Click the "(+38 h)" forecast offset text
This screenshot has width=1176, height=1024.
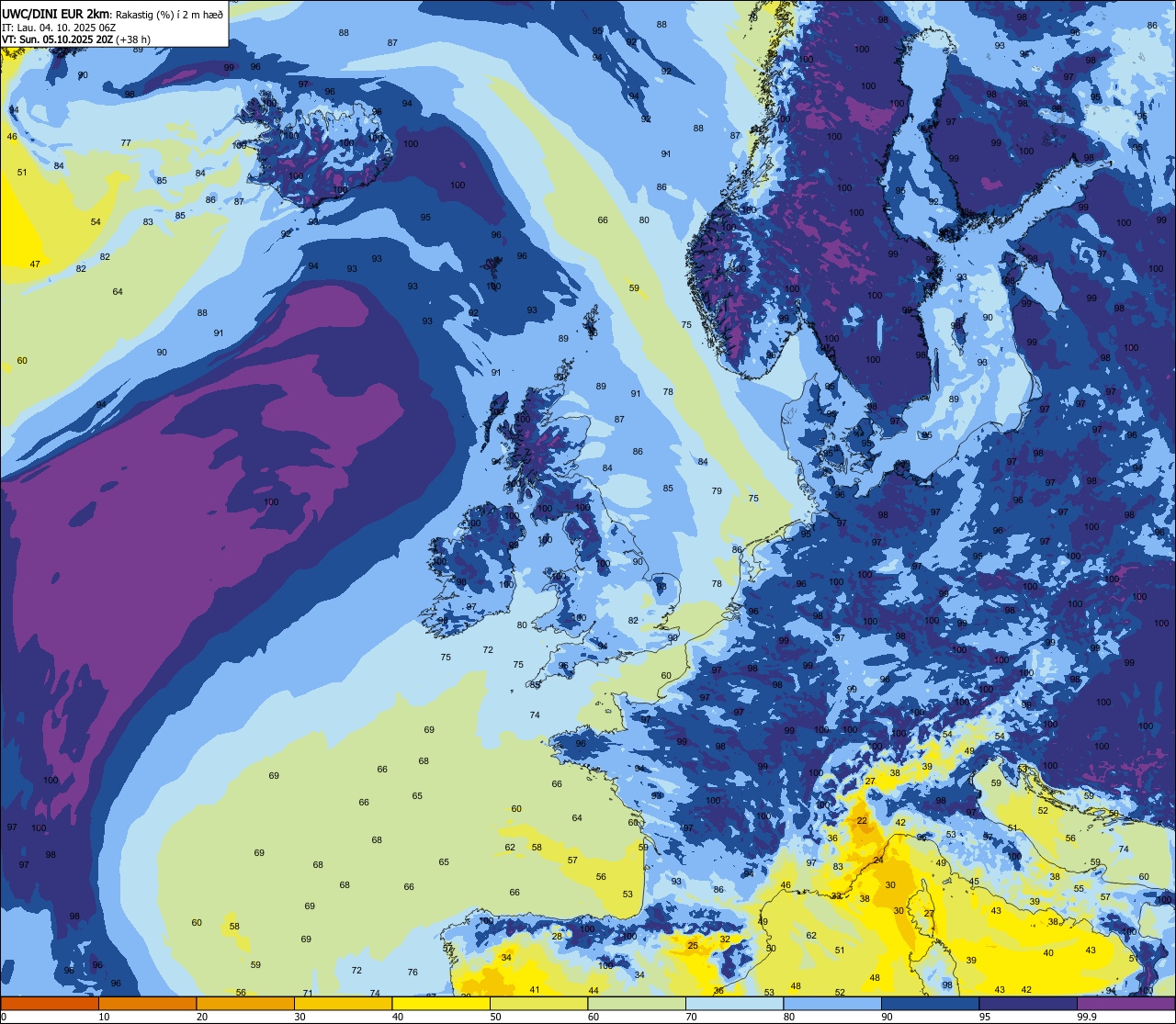pos(133,39)
